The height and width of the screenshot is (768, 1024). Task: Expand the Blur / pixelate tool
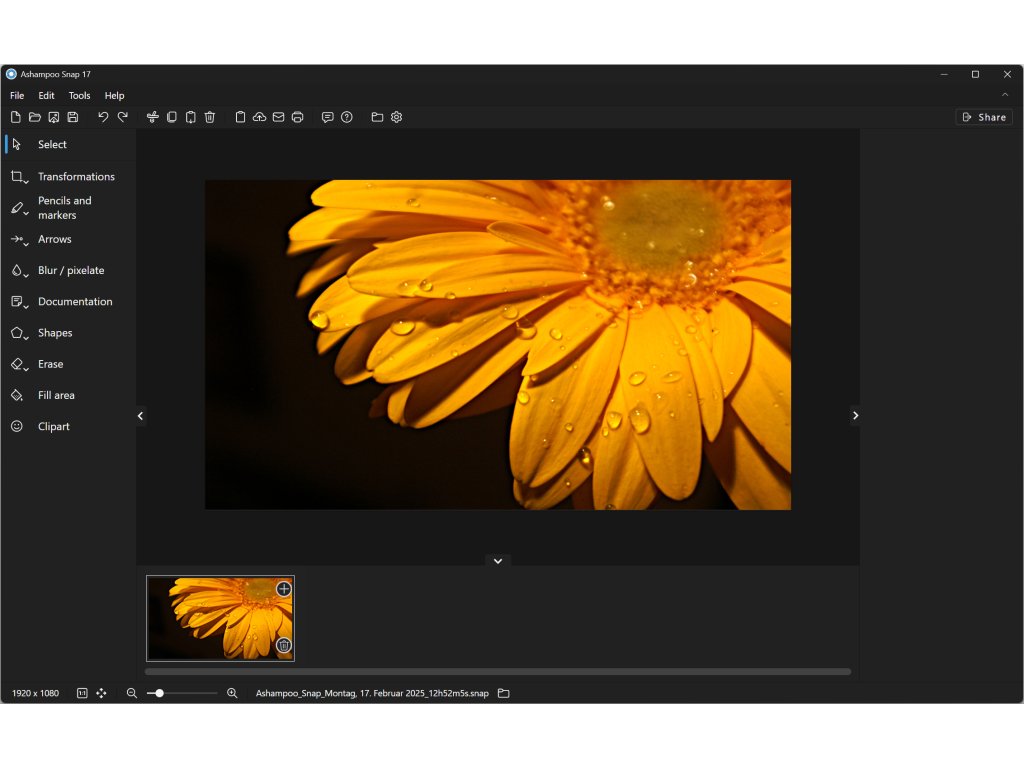point(69,270)
